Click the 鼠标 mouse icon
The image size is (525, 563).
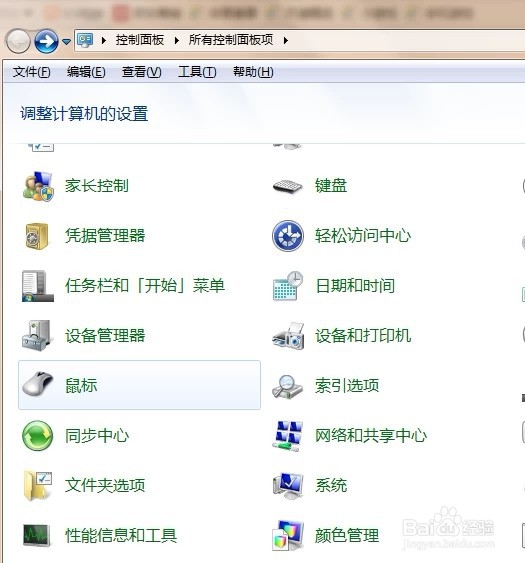[38, 384]
